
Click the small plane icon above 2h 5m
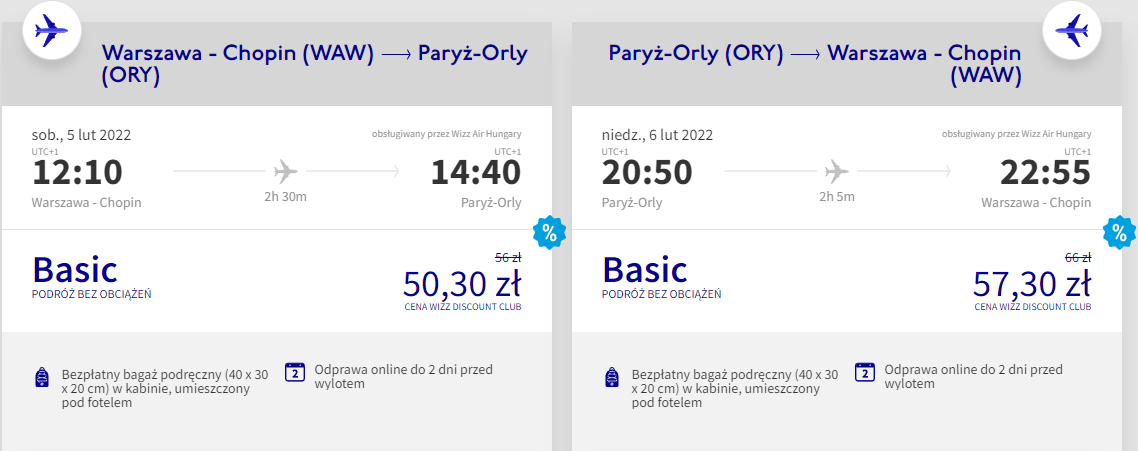click(836, 170)
